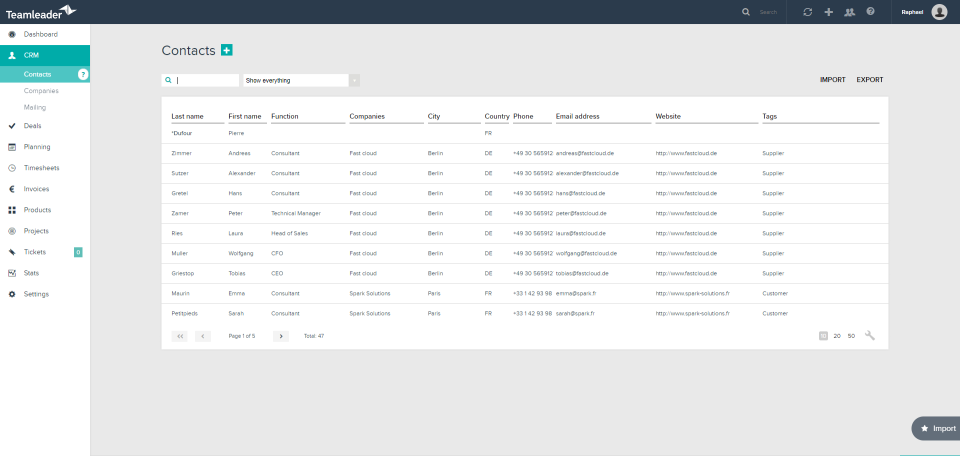
Task: Click the quick add plus icon in header
Action: click(828, 12)
